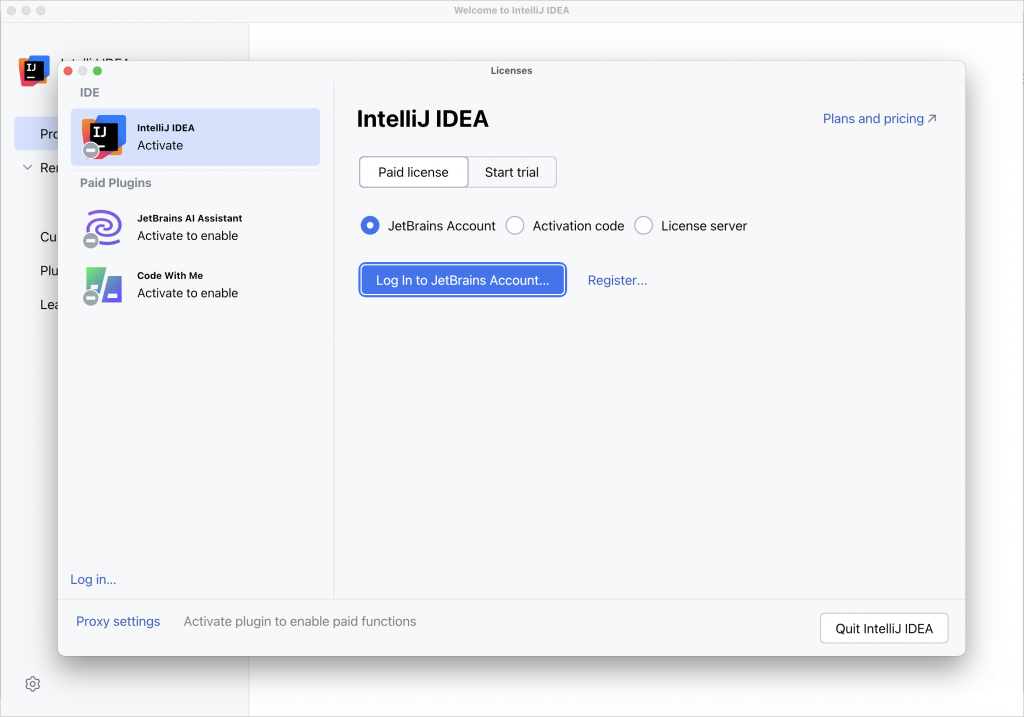Switch to the Paid license tab
1024x717 pixels.
413,172
